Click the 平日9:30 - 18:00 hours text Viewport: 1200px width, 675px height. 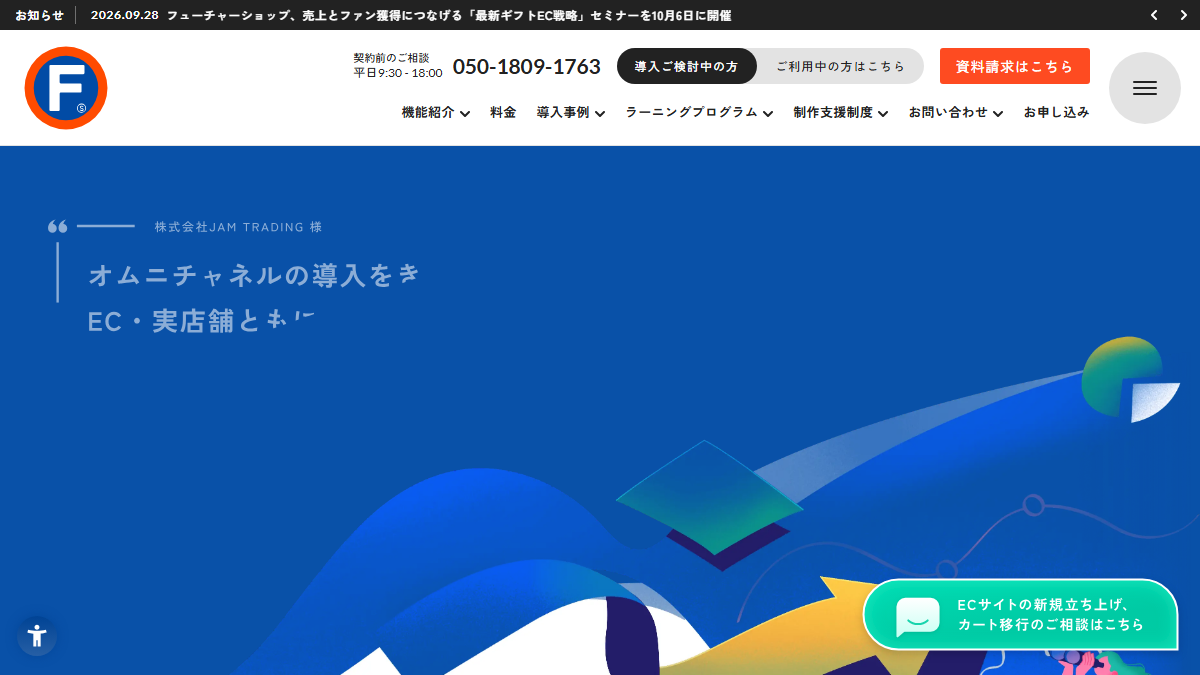tap(398, 73)
